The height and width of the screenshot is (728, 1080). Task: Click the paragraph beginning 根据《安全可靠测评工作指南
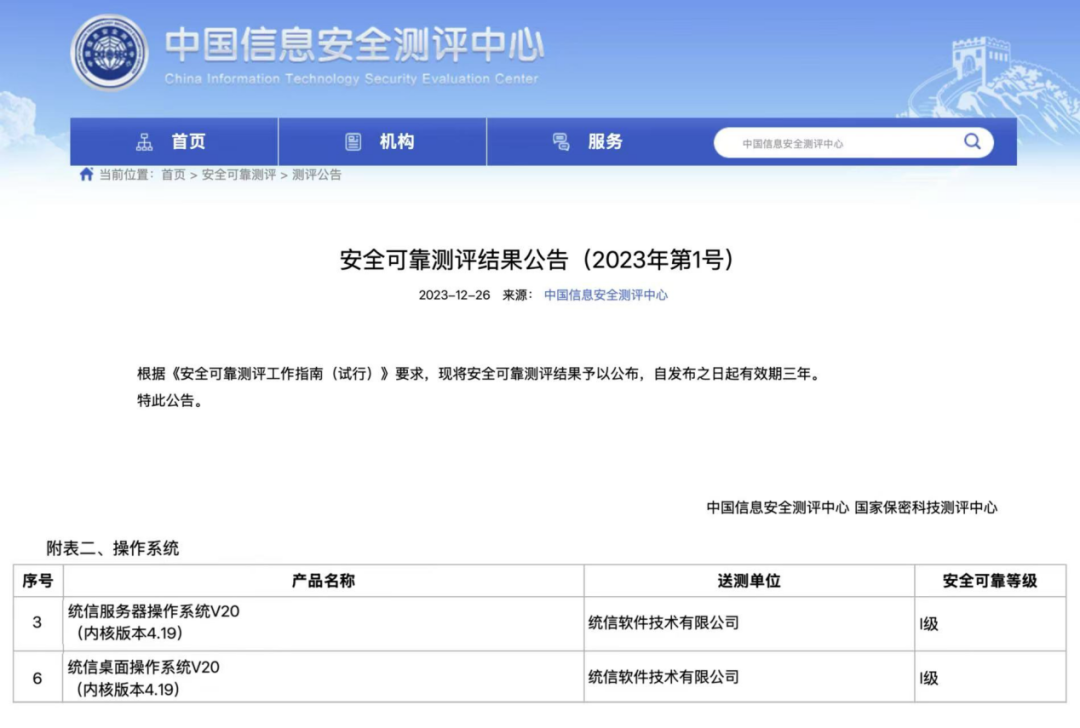[x=480, y=374]
